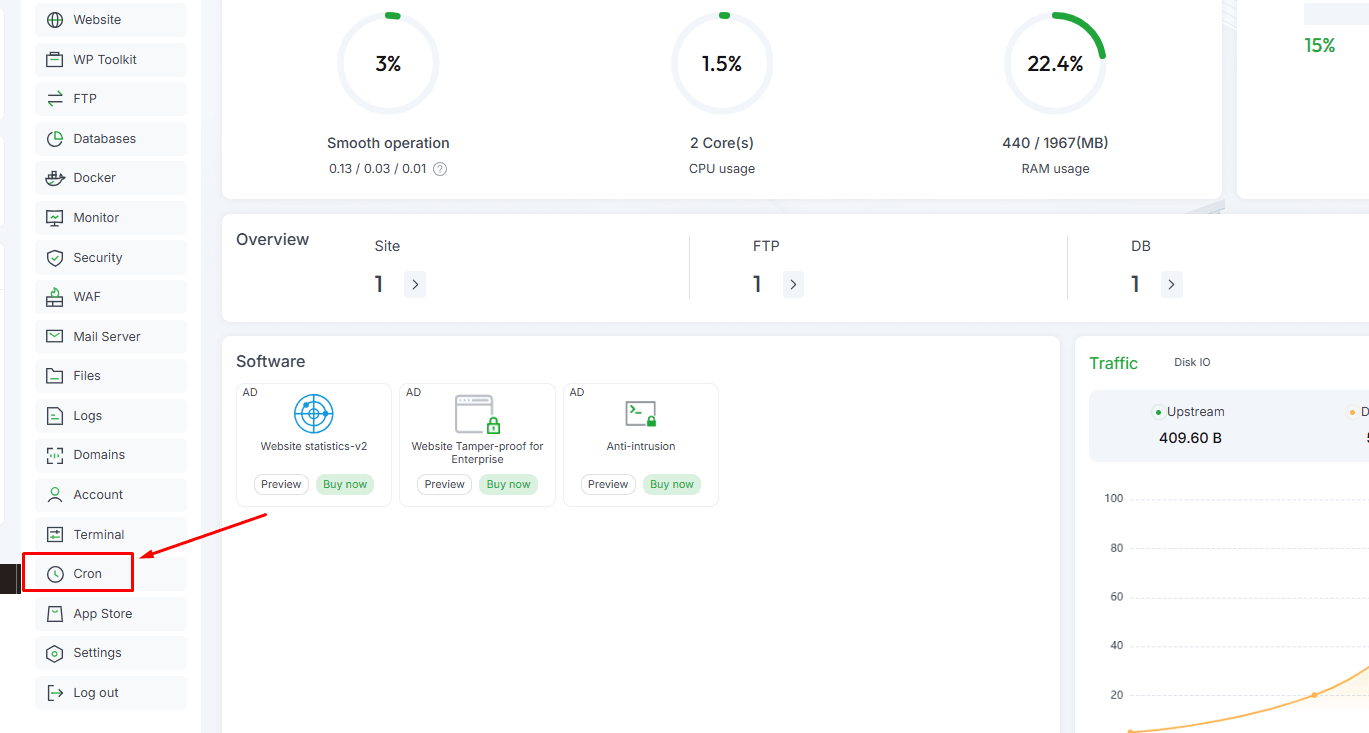
Task: Open Terminal from the sidebar
Action: click(98, 535)
